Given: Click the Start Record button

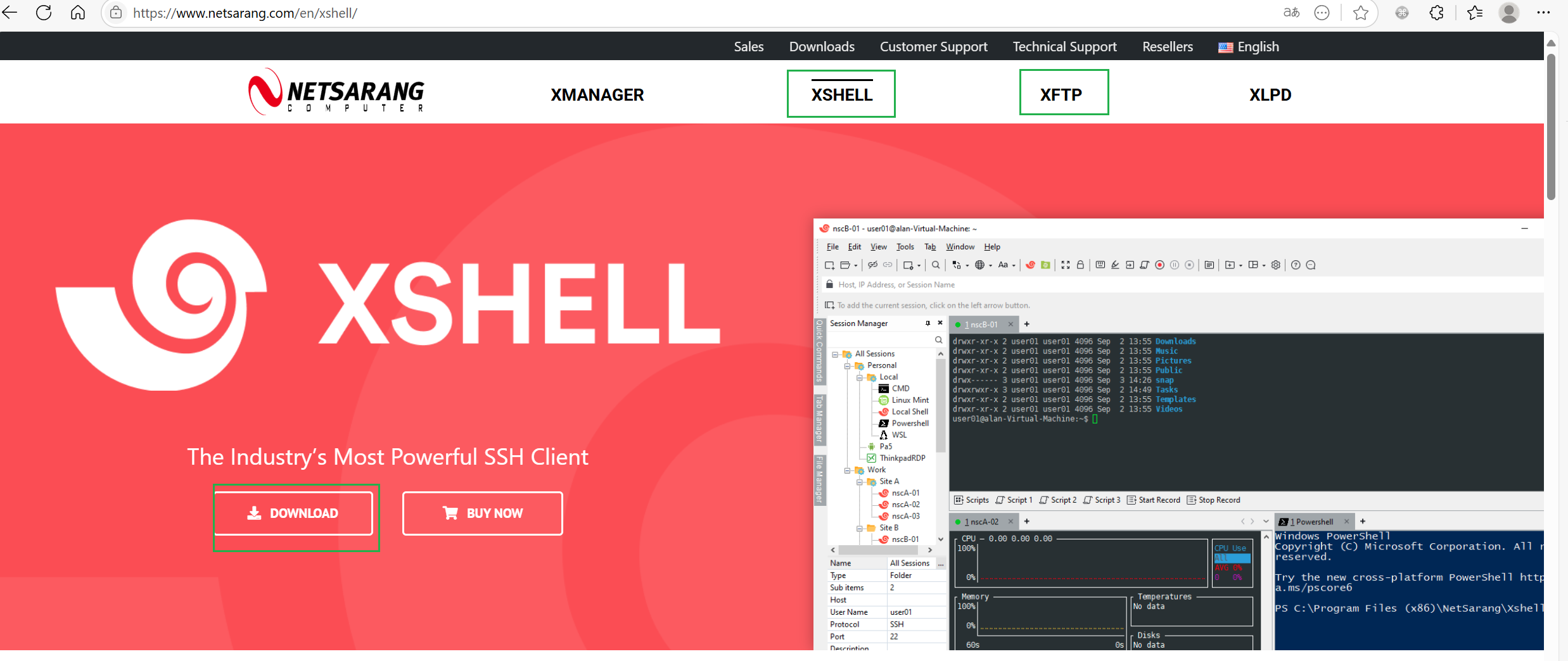Looking at the screenshot, I should 1154,500.
